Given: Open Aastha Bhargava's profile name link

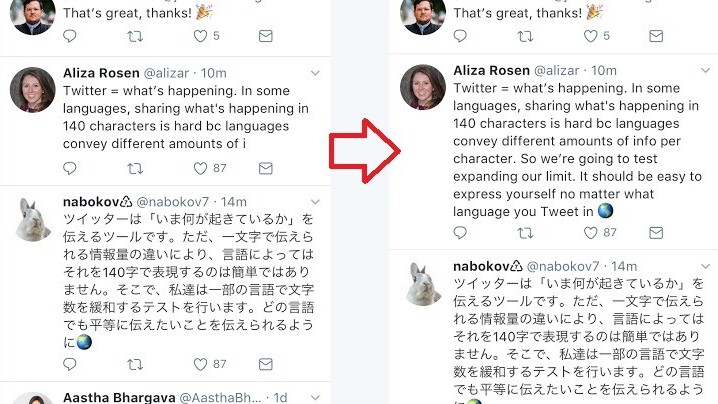Looking at the screenshot, I should click(x=121, y=397).
